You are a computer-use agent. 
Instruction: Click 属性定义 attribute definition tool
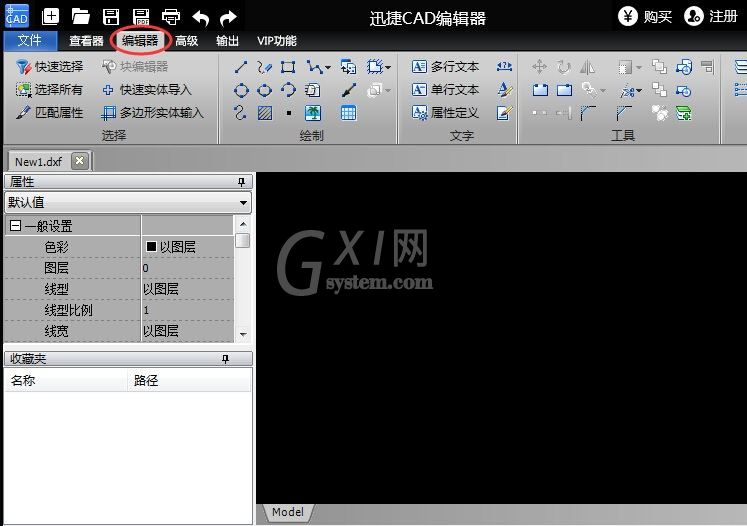tap(445, 113)
